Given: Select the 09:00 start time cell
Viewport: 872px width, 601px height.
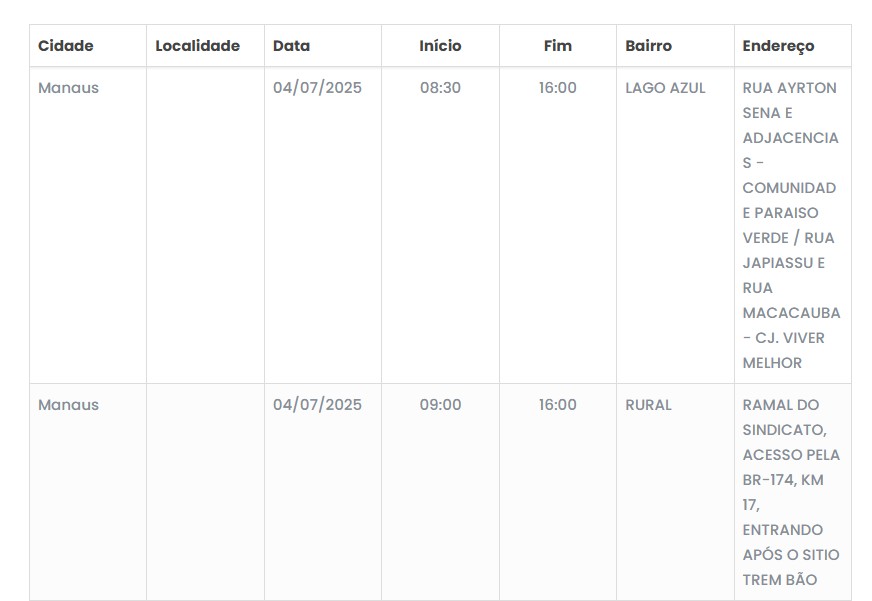Looking at the screenshot, I should [440, 405].
